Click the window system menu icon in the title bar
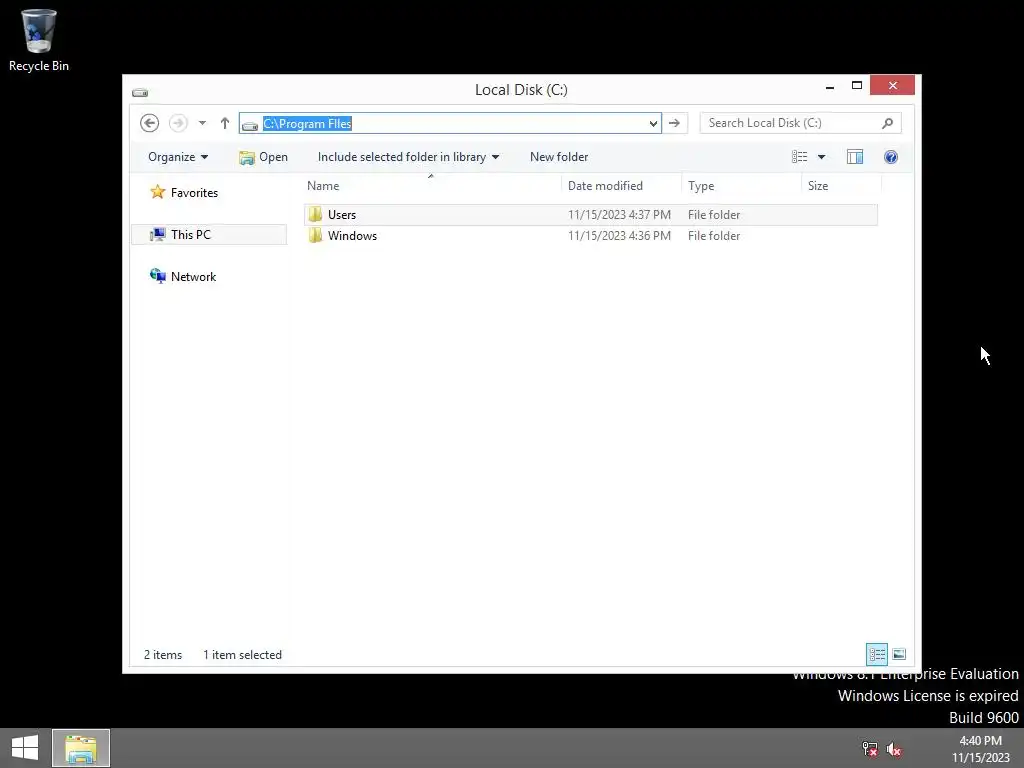The height and width of the screenshot is (768, 1024). (x=140, y=92)
